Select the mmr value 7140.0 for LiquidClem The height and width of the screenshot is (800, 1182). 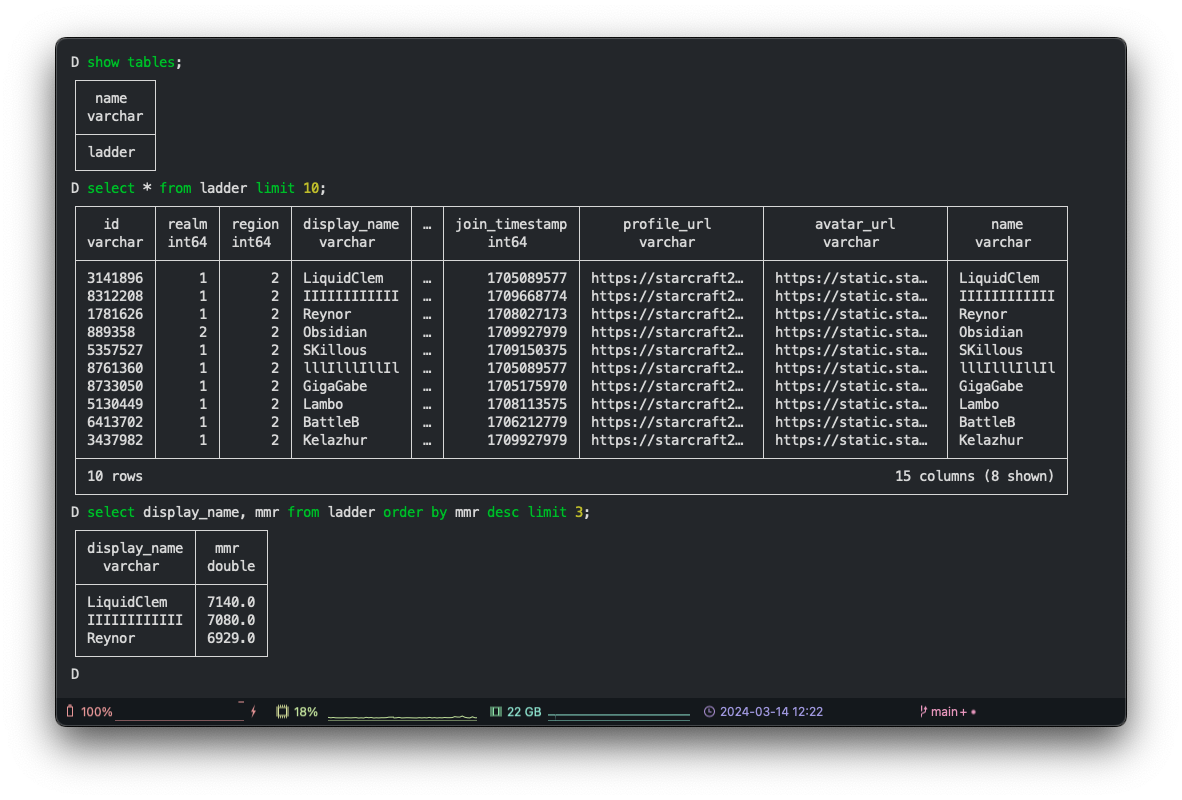[x=229, y=601]
